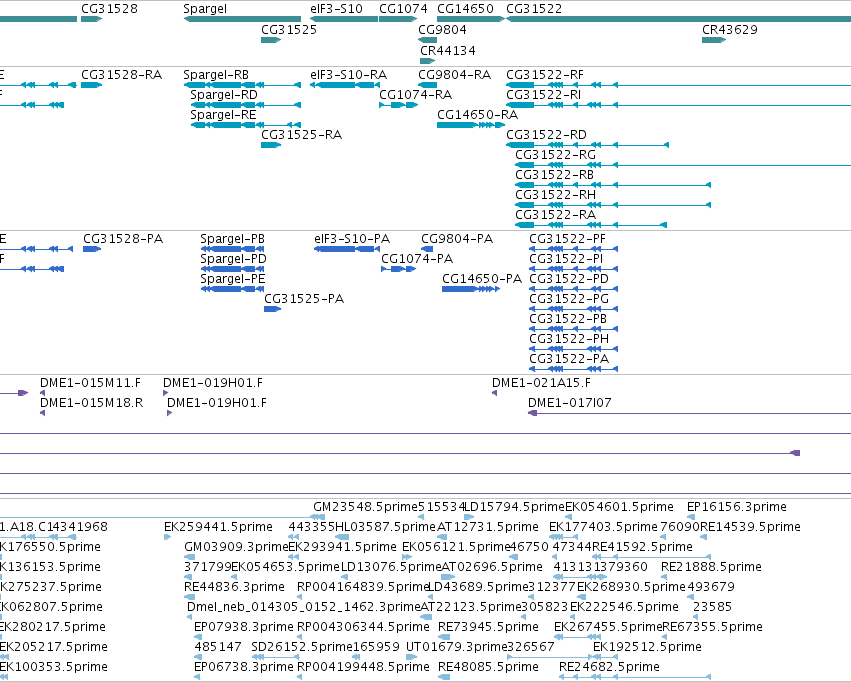Click protein CG14650-PA
The height and width of the screenshot is (682, 851).
pyautogui.click(x=471, y=289)
